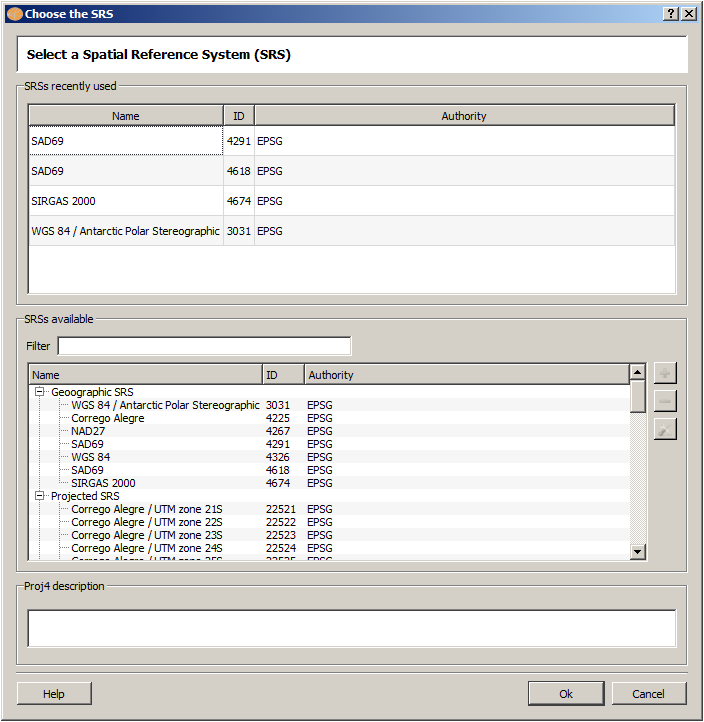
Task: Click the application icon in title bar
Action: [15, 14]
